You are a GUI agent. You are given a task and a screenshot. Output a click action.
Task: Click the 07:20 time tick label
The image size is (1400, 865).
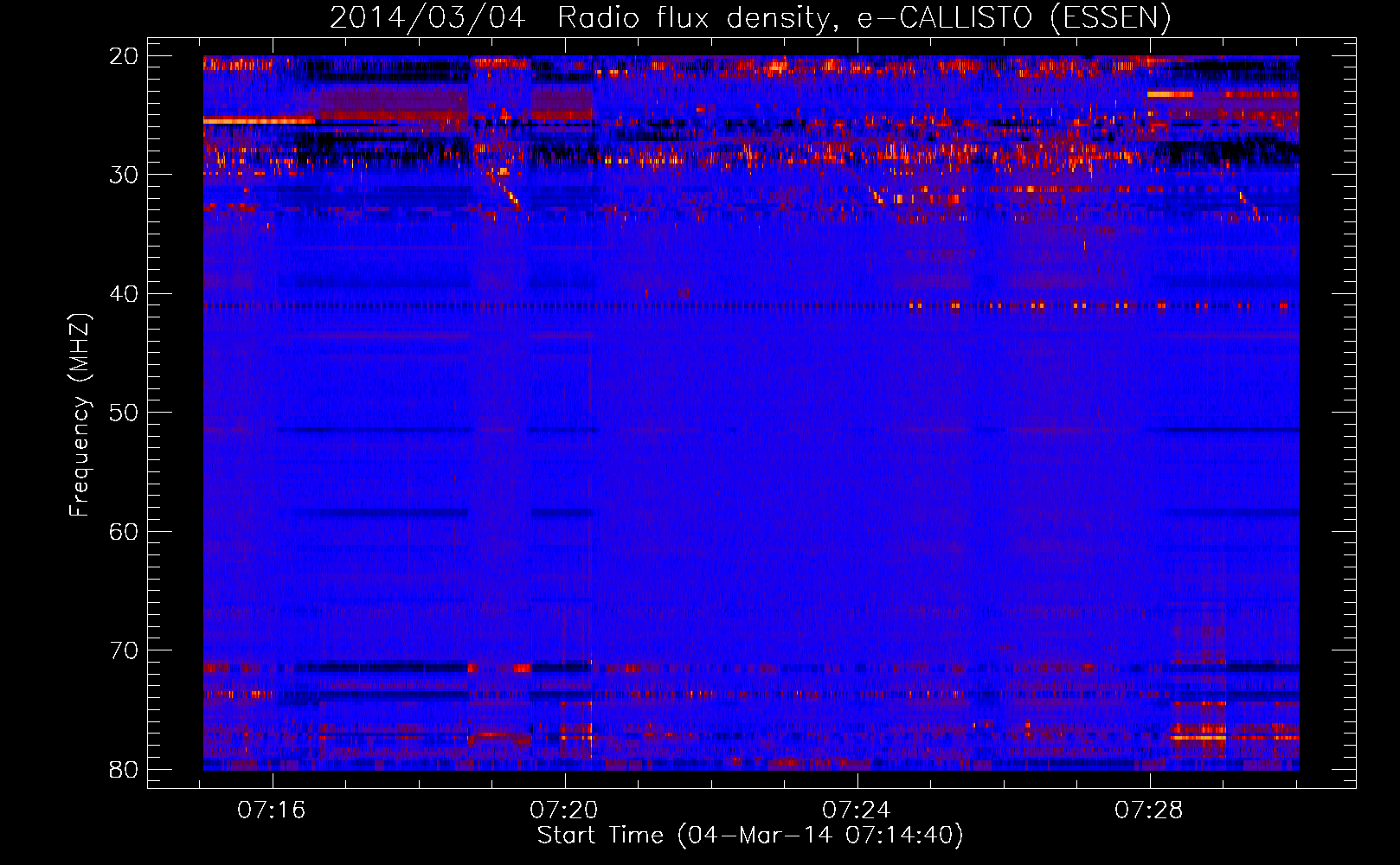[x=564, y=811]
